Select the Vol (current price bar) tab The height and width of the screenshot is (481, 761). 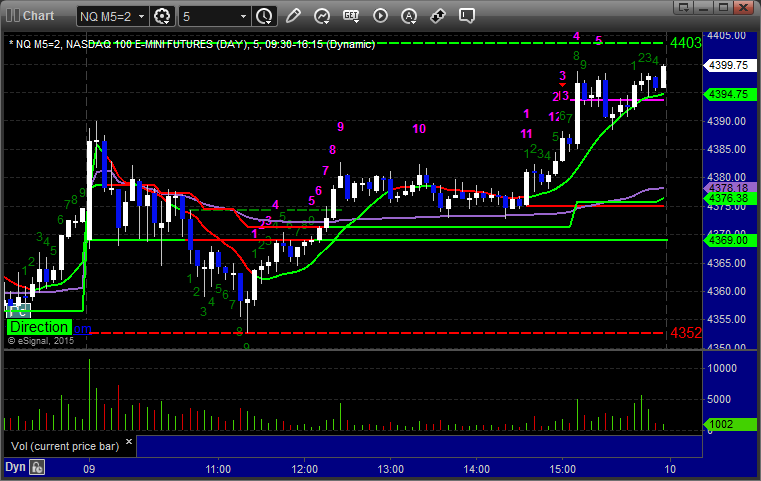[65, 446]
